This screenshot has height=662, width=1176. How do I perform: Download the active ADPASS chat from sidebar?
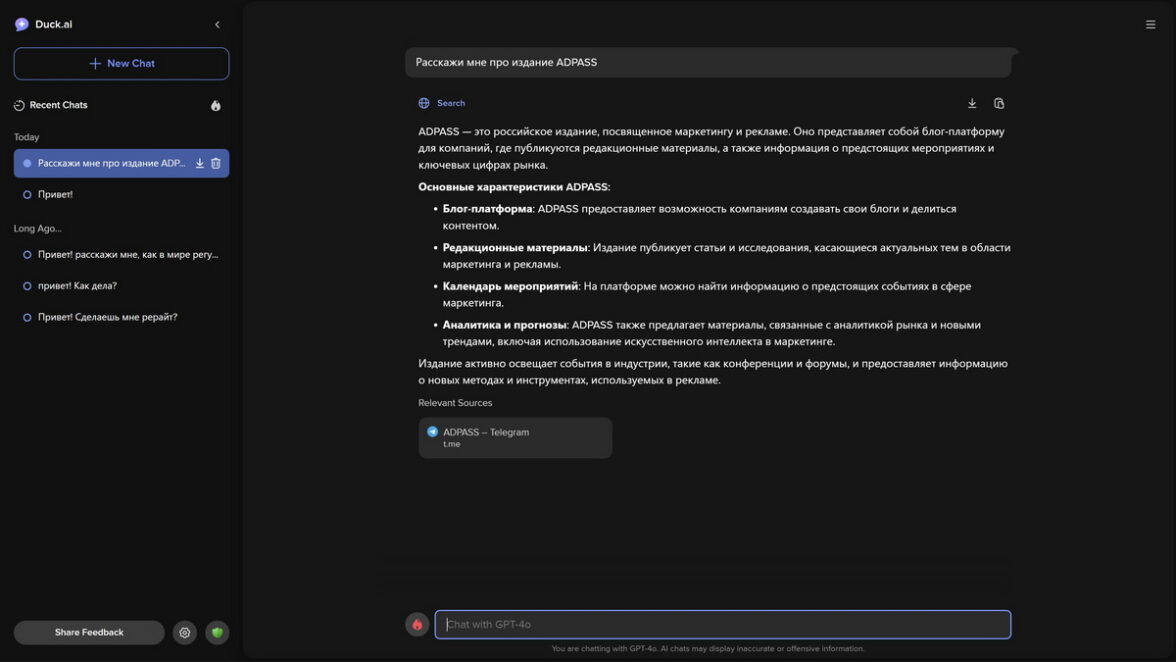tap(200, 163)
